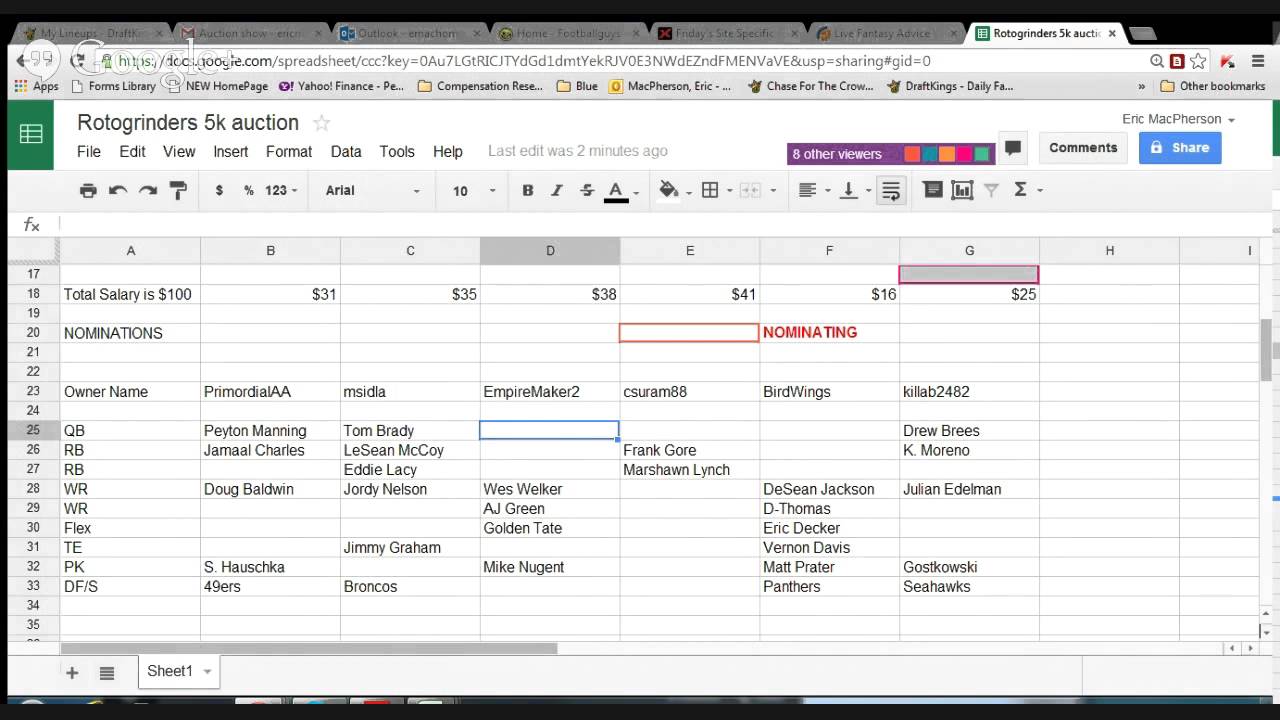The width and height of the screenshot is (1280, 720).
Task: Select the red NOMINATING cell
Action: pyautogui.click(x=829, y=333)
